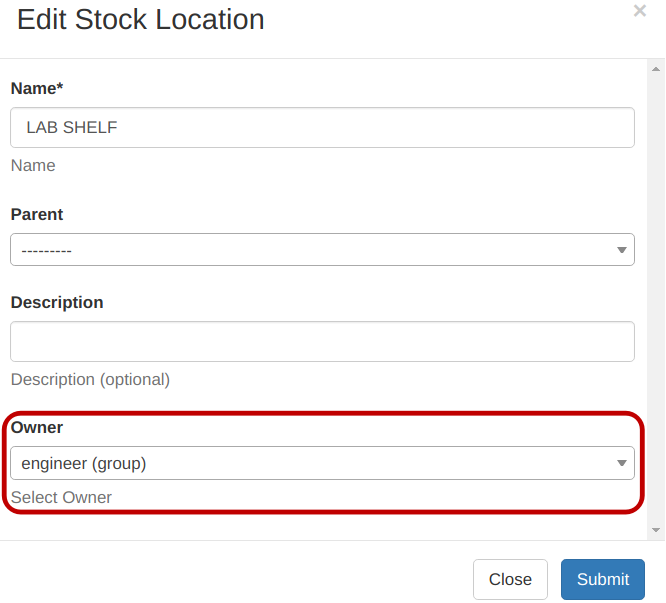The image size is (666, 603).
Task: Click the Description (optional) help text
Action: pos(90,379)
